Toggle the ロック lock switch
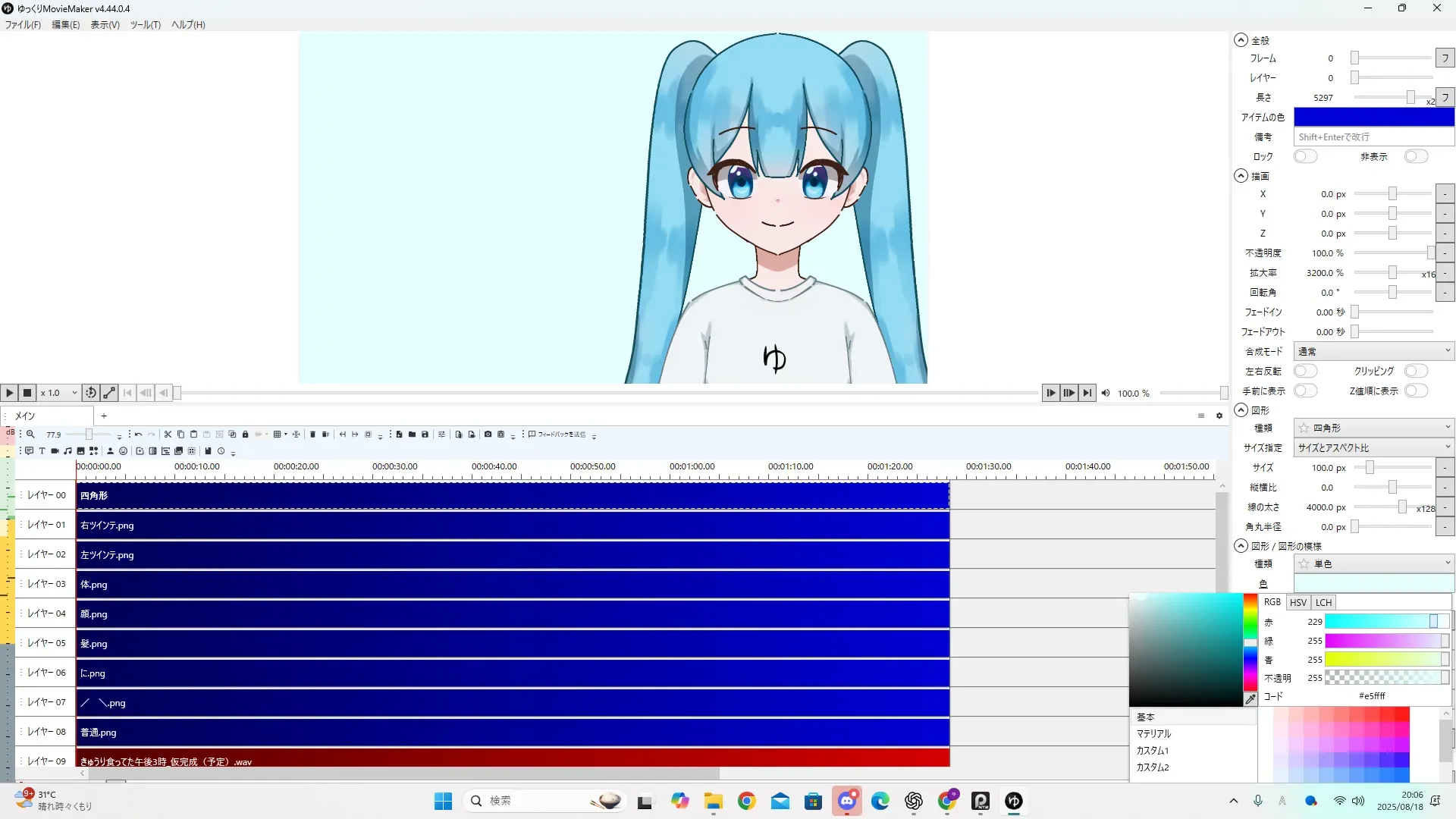This screenshot has width=1456, height=819. 1305,156
